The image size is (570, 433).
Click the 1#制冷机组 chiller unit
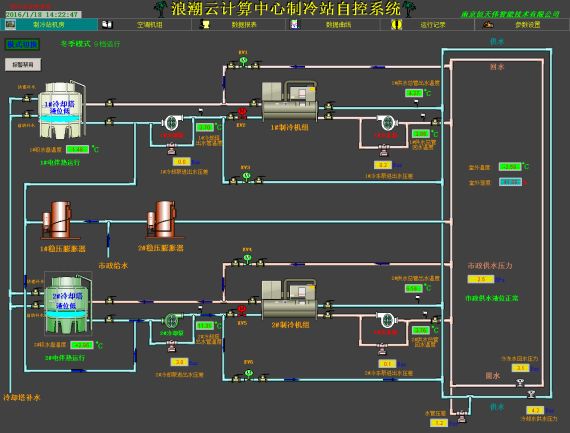pyautogui.click(x=290, y=101)
